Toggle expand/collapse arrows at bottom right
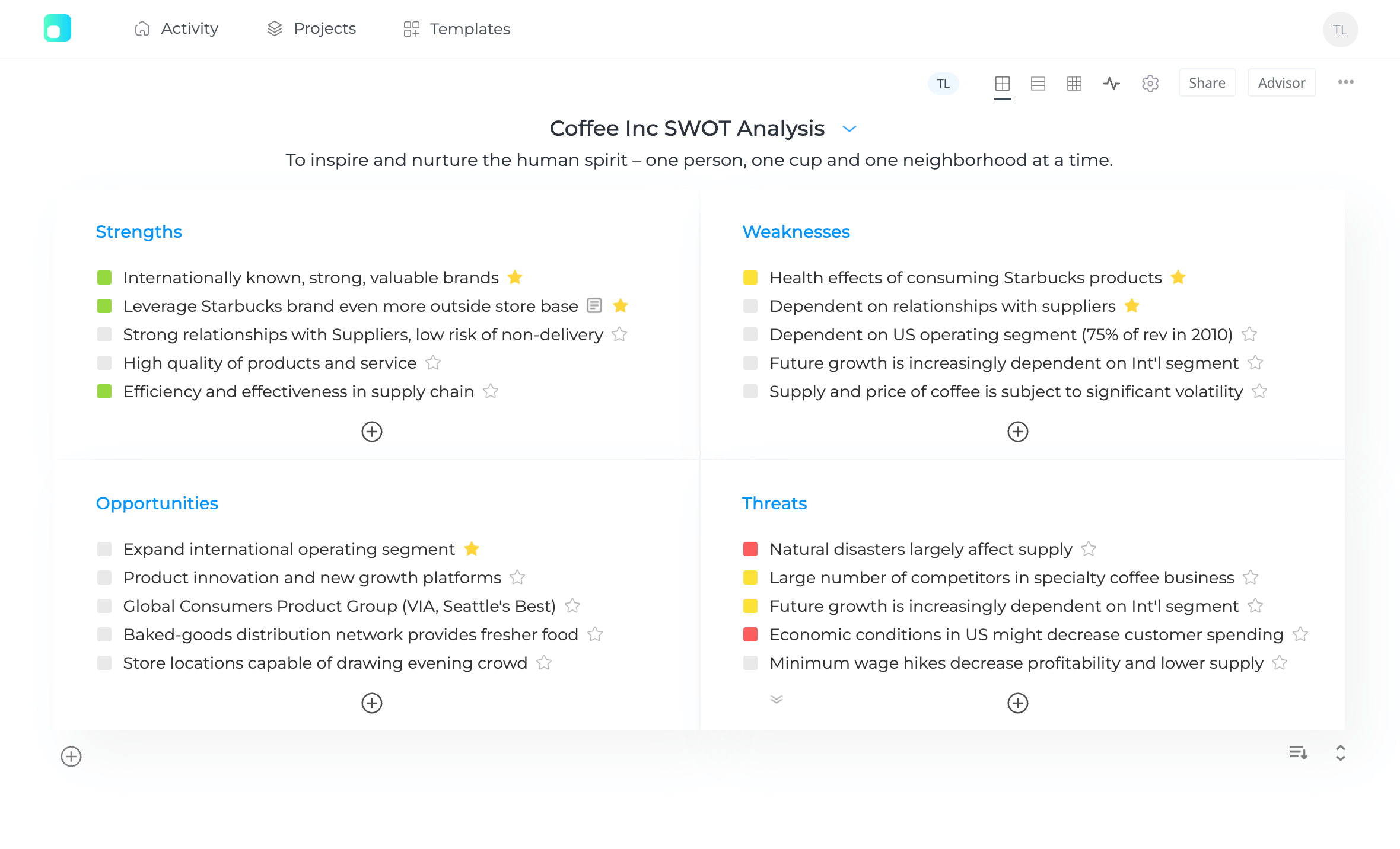 coord(1340,753)
